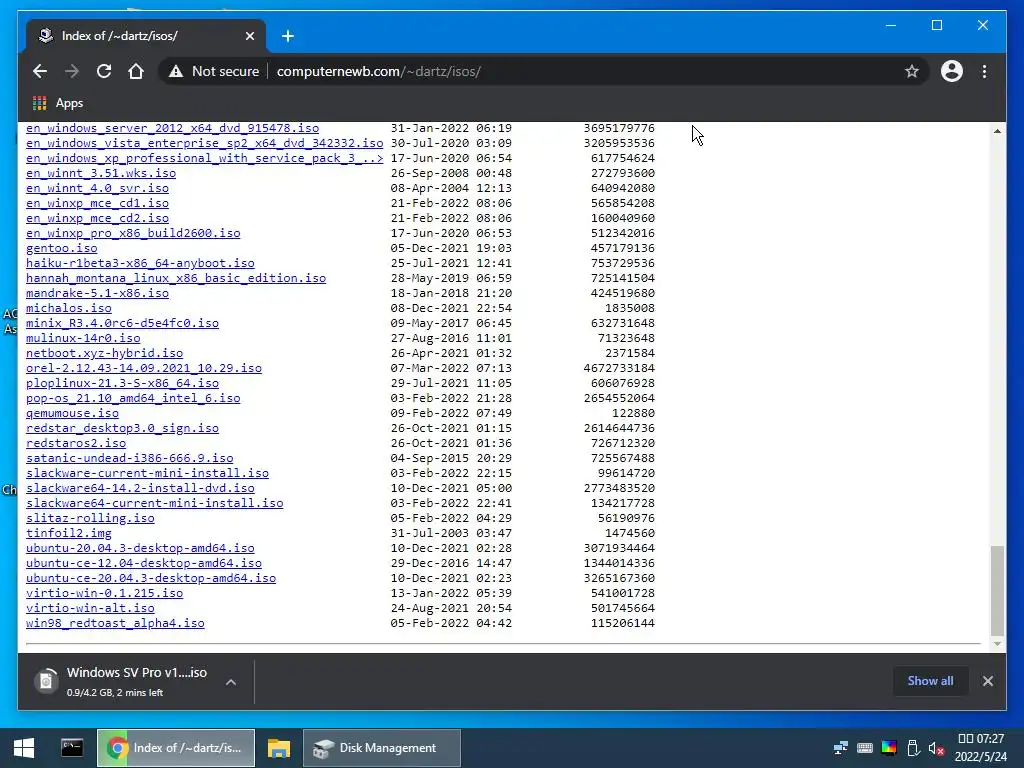
Task: Bookmark this page with the star icon
Action: (912, 71)
